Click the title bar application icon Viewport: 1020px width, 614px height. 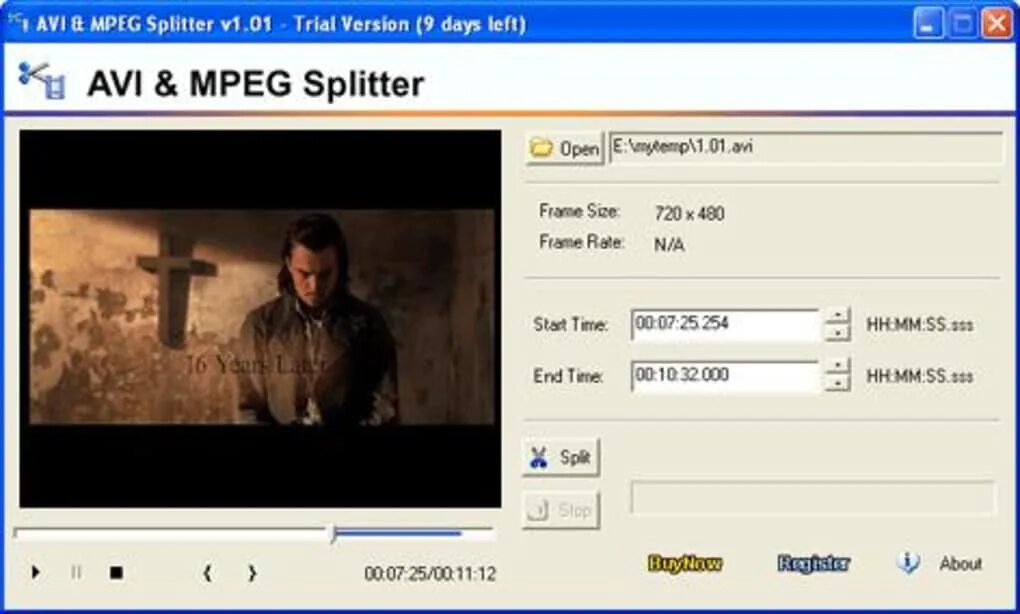point(18,23)
